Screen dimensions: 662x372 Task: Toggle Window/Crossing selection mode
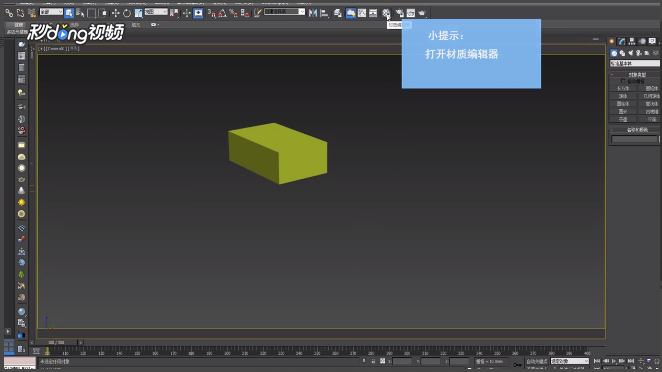tap(103, 13)
